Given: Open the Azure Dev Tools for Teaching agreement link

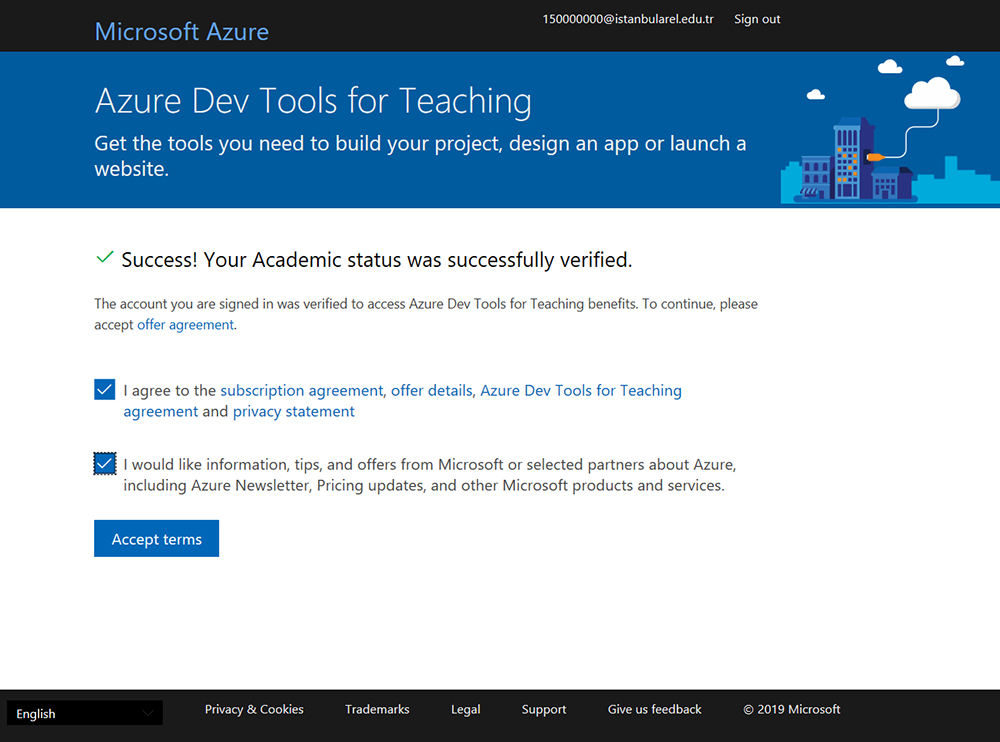Looking at the screenshot, I should coord(580,390).
